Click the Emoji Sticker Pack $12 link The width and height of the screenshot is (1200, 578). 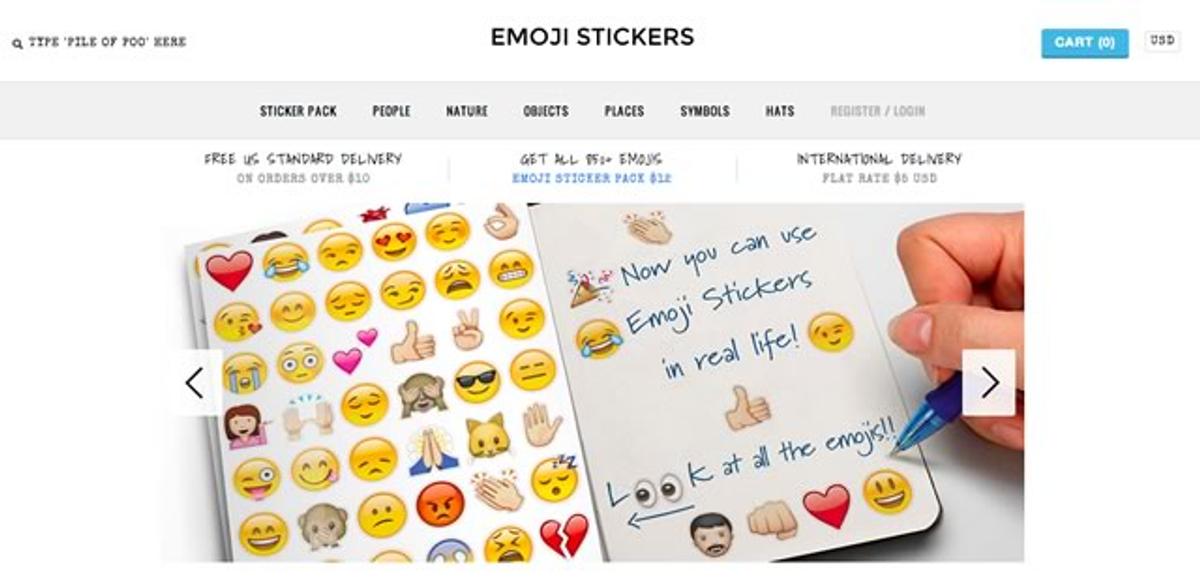pyautogui.click(x=592, y=179)
